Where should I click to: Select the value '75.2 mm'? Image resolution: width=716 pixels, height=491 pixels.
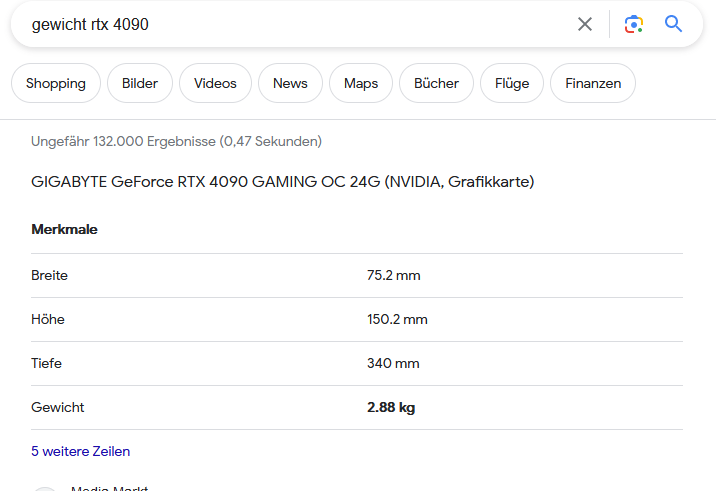[x=394, y=275]
